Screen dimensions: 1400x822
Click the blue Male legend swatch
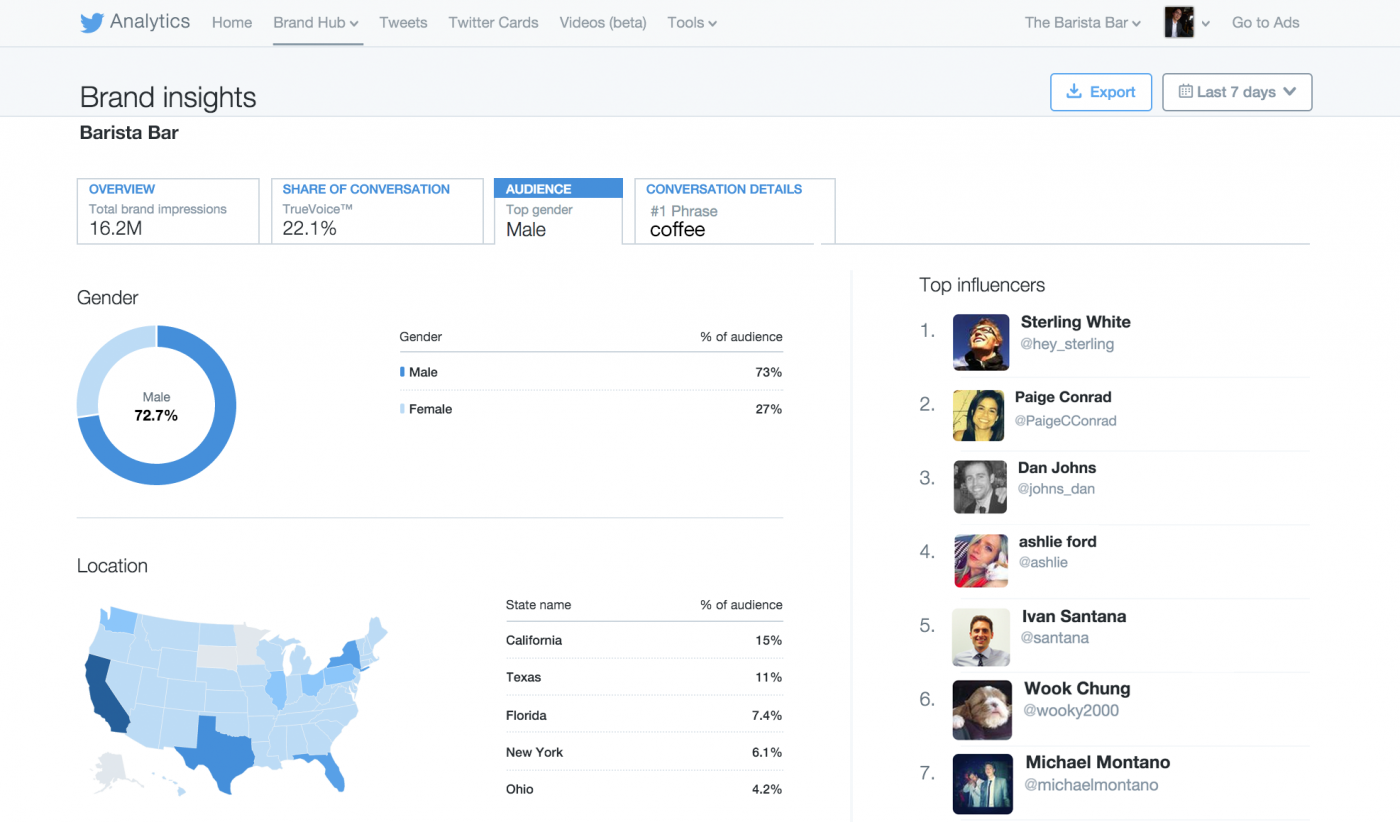coord(402,372)
